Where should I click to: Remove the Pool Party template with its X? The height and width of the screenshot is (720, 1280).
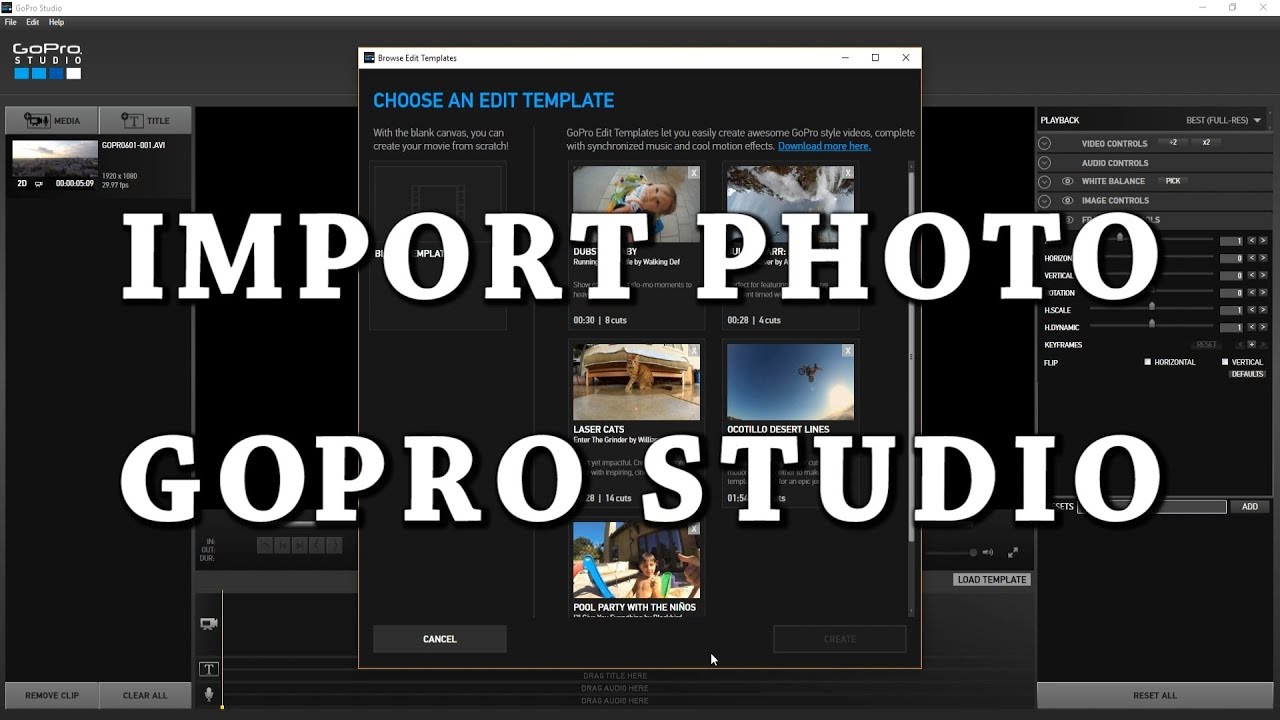[694, 529]
